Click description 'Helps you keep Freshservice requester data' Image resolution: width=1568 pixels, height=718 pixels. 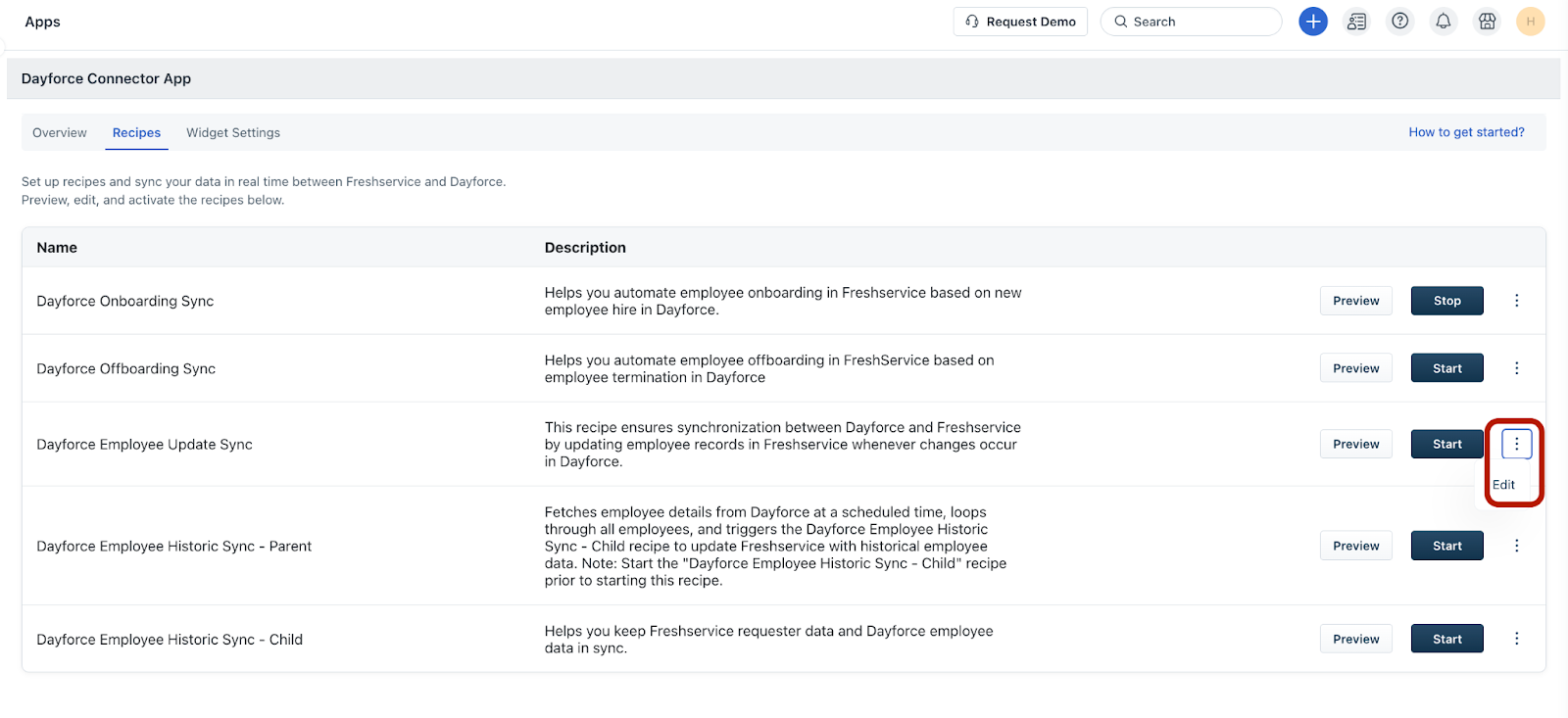point(769,639)
